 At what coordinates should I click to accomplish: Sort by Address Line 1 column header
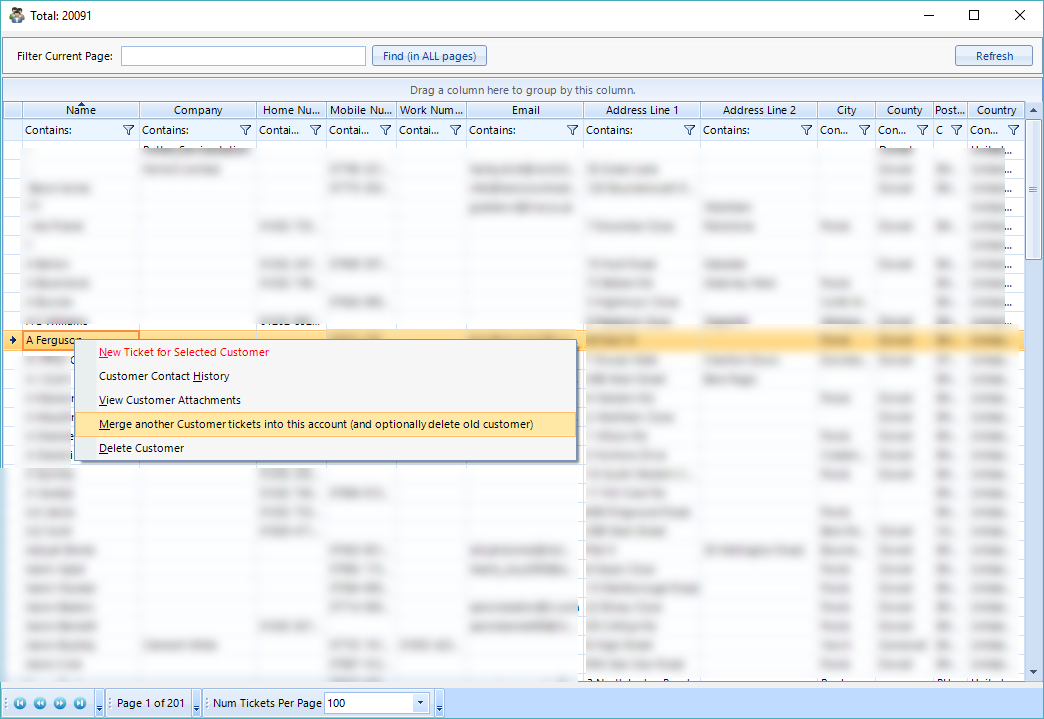(642, 110)
